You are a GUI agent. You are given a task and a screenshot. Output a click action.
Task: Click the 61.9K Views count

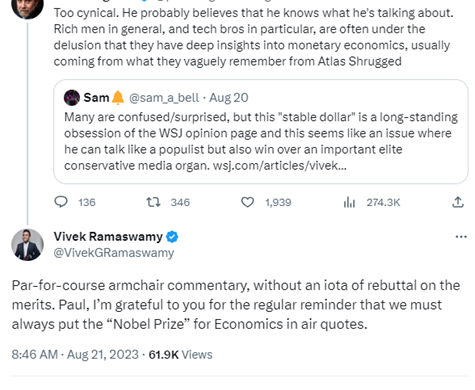click(180, 354)
